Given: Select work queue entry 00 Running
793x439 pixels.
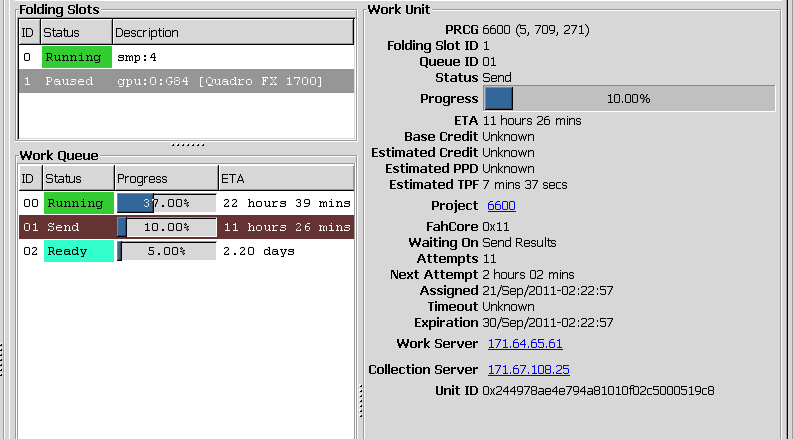Looking at the screenshot, I should tap(186, 203).
